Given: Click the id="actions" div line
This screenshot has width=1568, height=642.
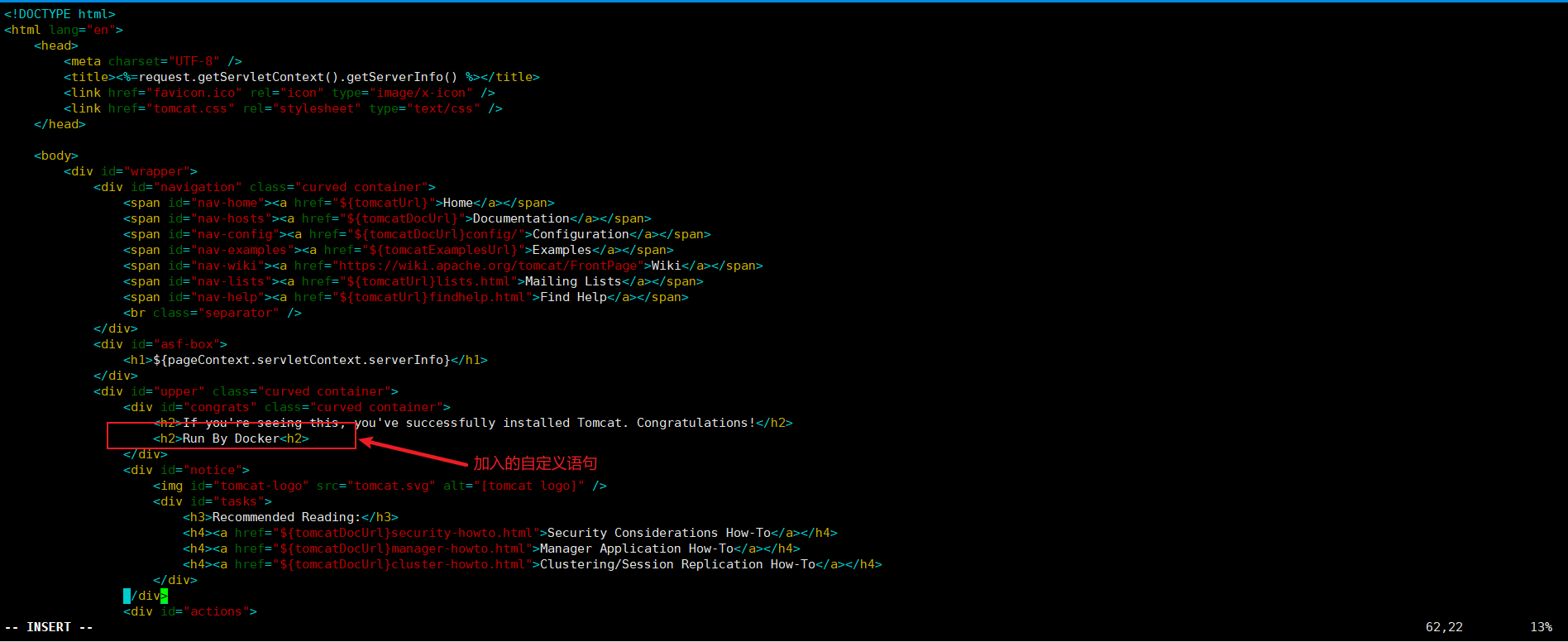Looking at the screenshot, I should [190, 611].
